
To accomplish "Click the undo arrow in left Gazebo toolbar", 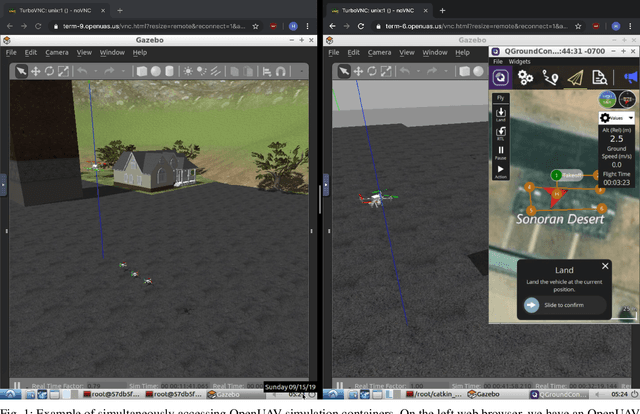I will 82,71.
